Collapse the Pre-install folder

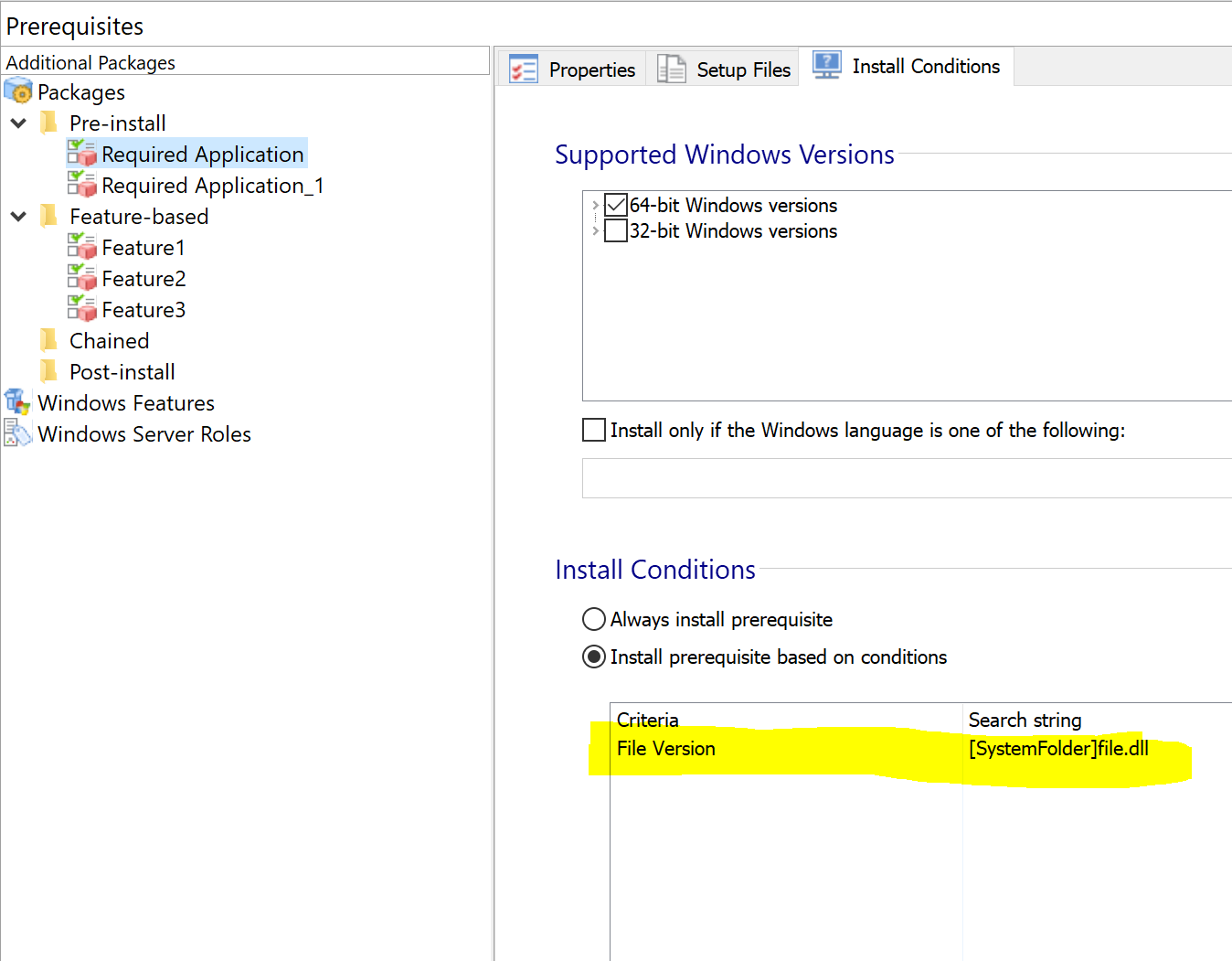pyautogui.click(x=18, y=123)
